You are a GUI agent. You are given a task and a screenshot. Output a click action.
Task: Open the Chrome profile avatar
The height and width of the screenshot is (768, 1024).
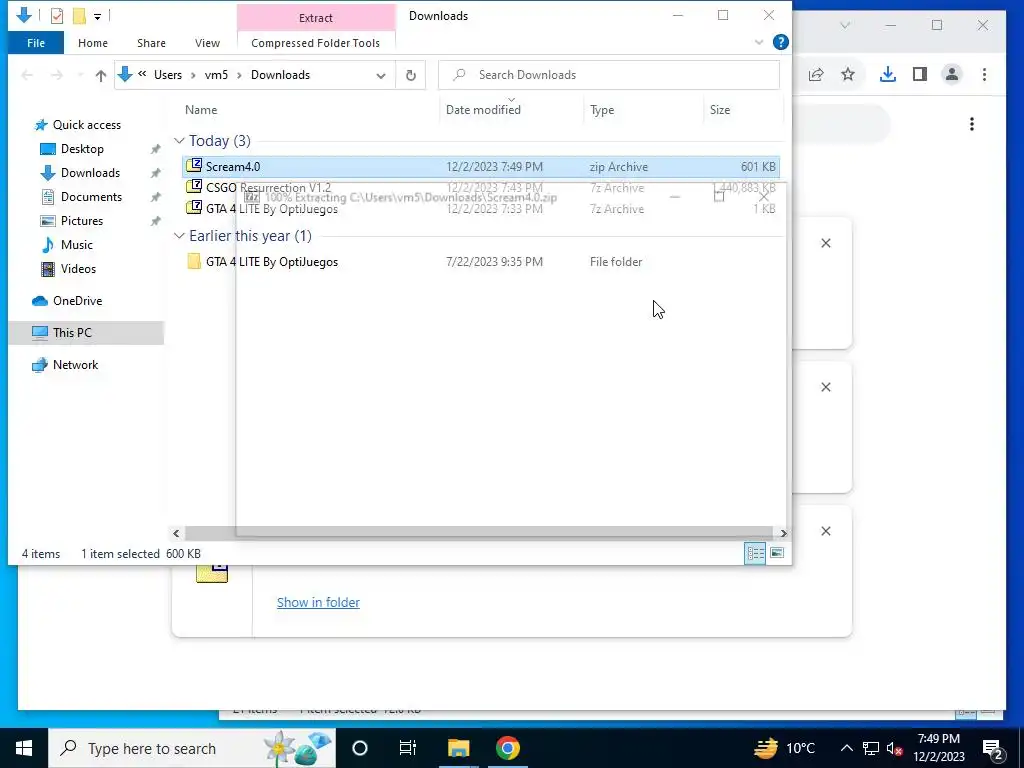click(x=952, y=74)
